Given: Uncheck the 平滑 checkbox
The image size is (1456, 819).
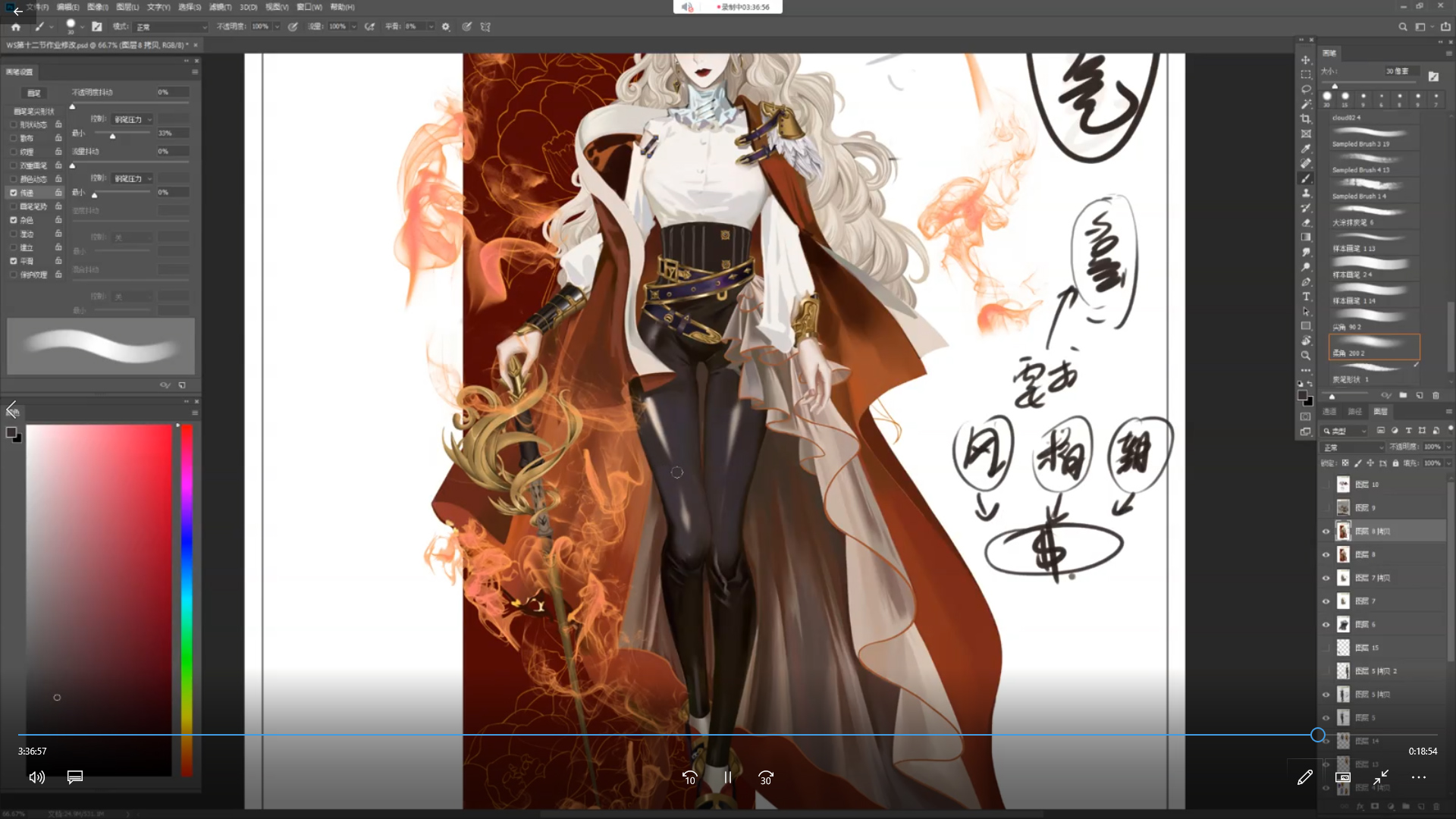Looking at the screenshot, I should coord(13,261).
